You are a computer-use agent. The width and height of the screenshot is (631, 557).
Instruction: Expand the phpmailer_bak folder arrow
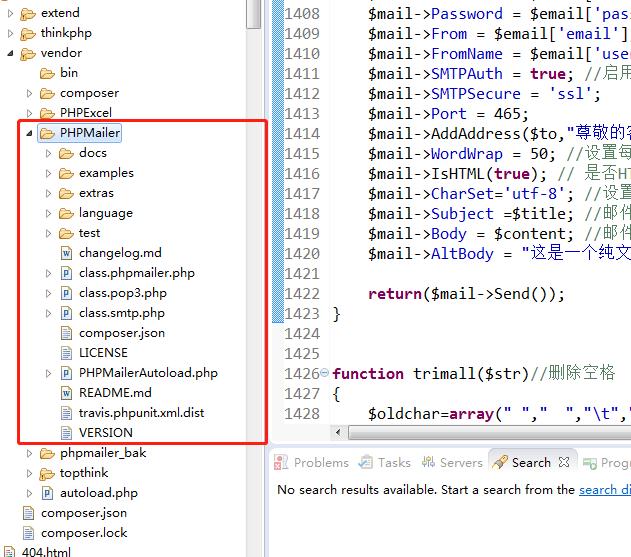(30, 453)
